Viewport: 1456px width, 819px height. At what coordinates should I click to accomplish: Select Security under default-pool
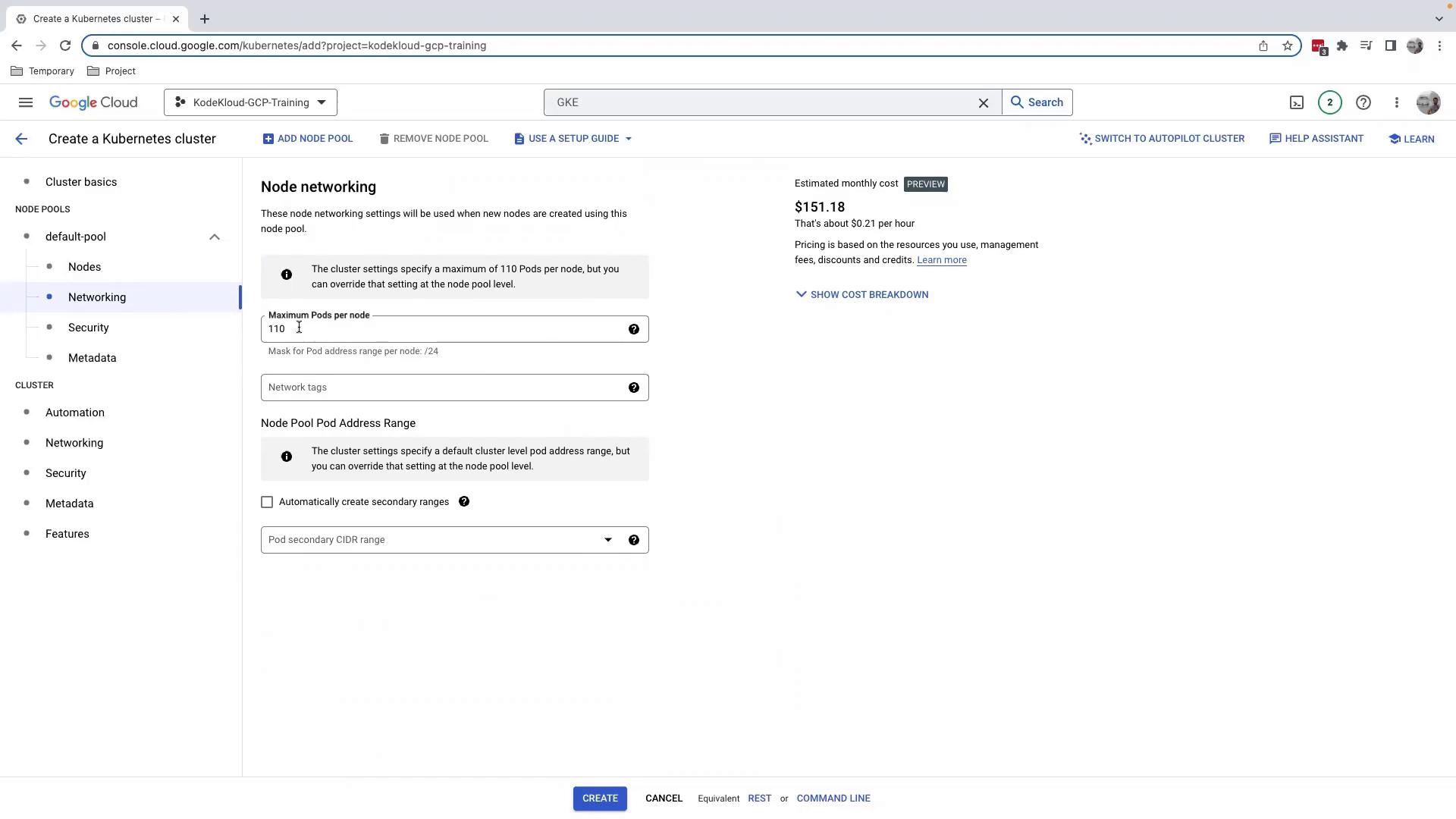pyautogui.click(x=89, y=328)
